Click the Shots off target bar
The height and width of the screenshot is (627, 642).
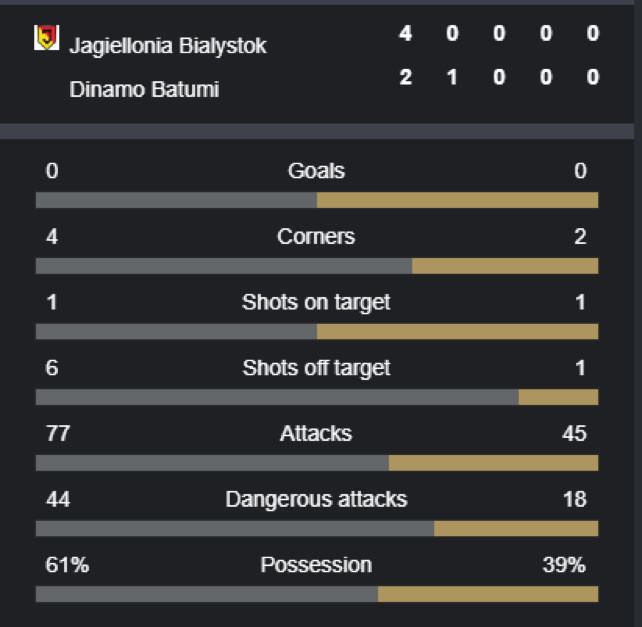click(317, 397)
